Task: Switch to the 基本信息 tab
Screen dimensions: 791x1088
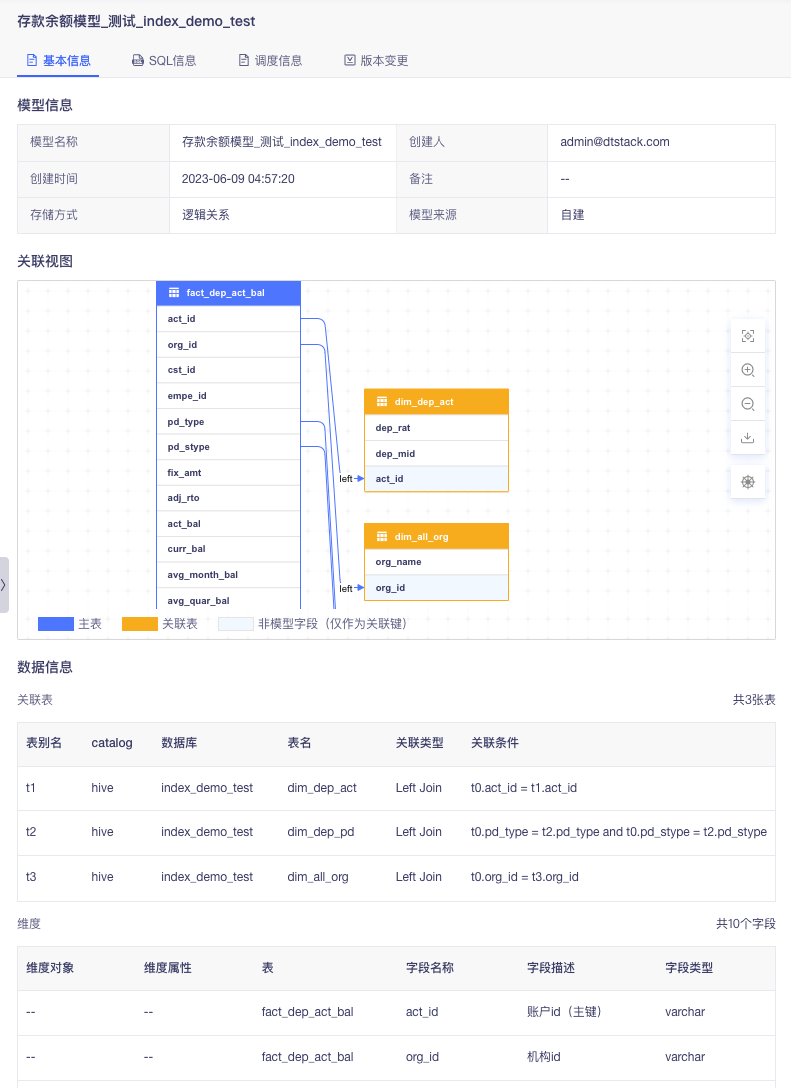Action: pos(58,60)
